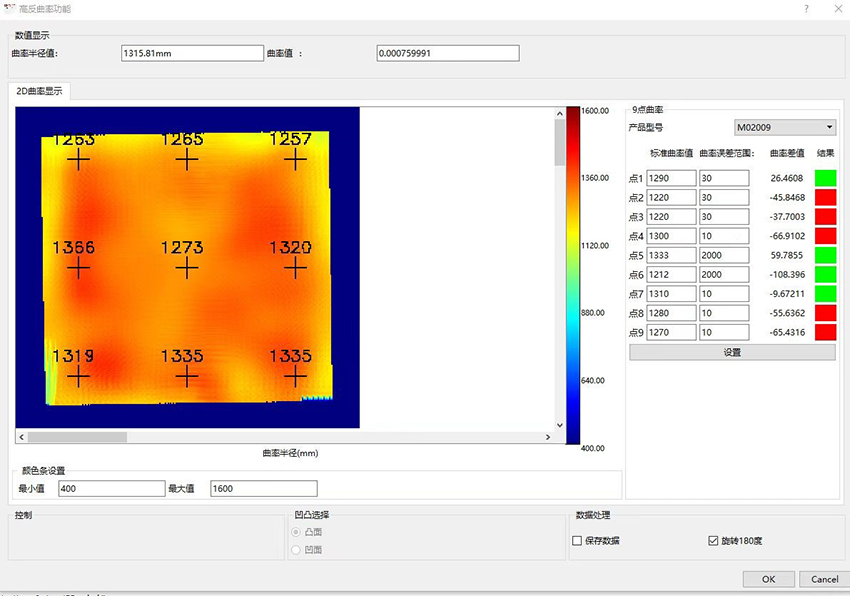850x596 pixels.
Task: Click the help question mark button
Action: [806, 8]
